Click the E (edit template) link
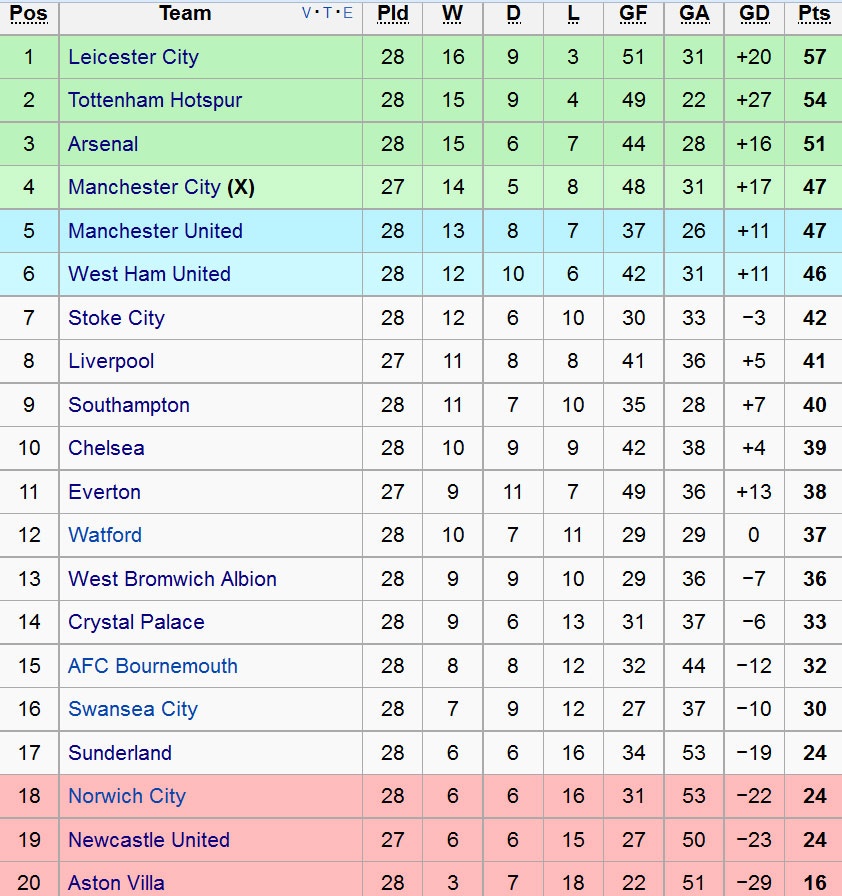 [347, 13]
